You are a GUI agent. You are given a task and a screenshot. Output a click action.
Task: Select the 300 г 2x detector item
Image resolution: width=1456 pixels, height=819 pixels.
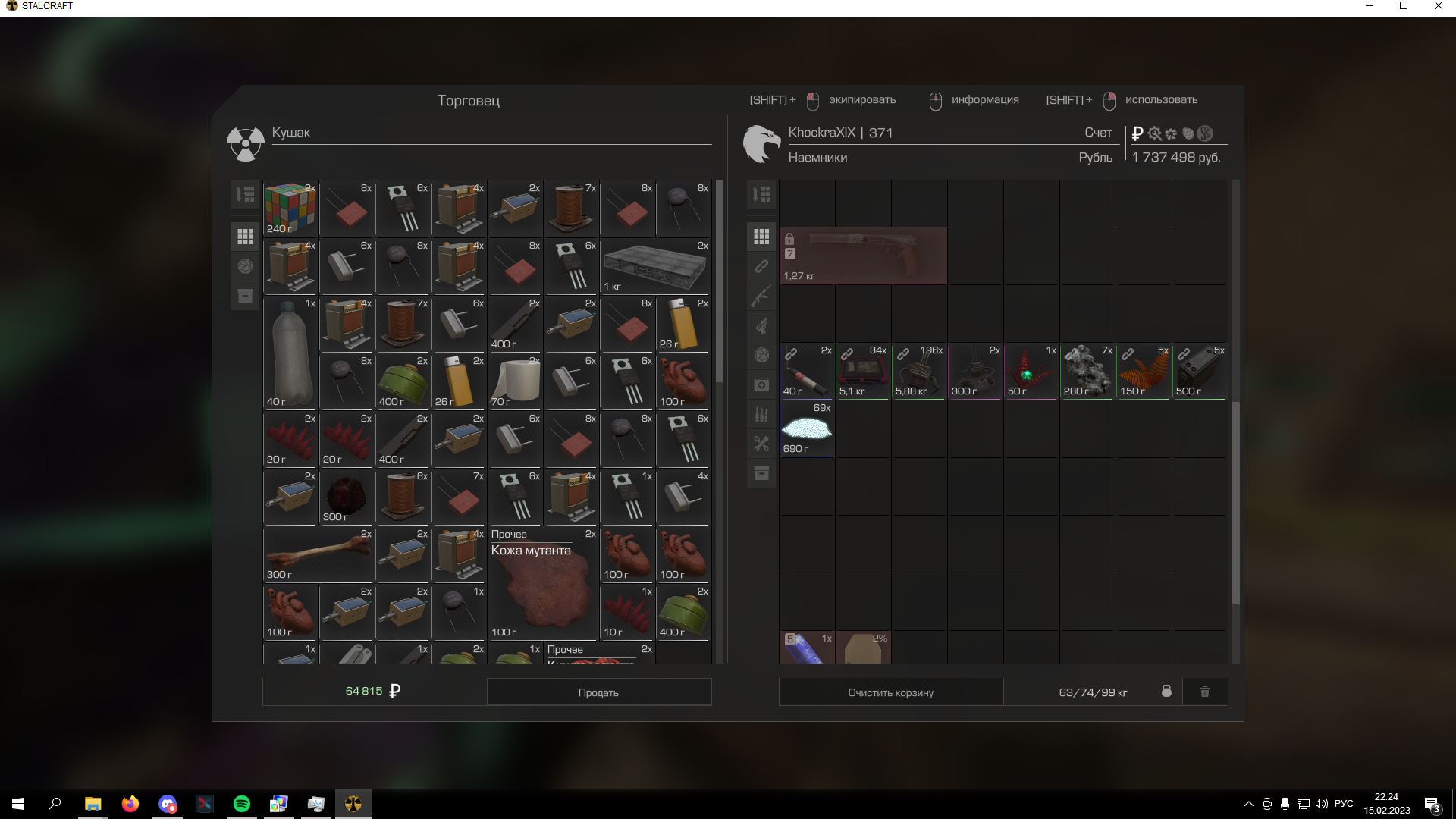coord(975,371)
